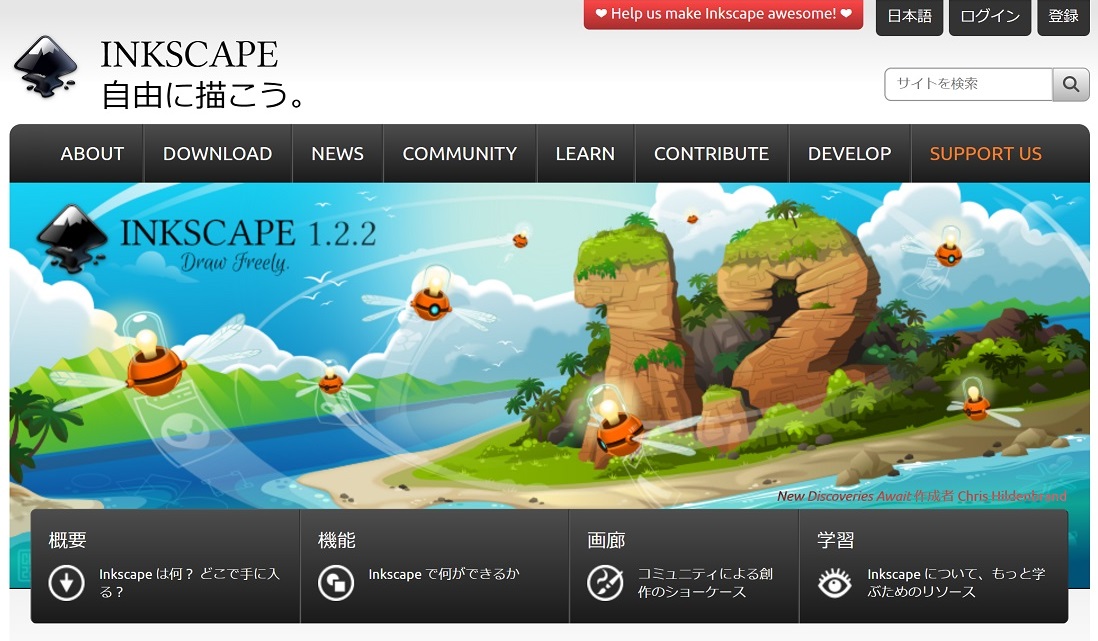Click Inkscape で何ができるか text
The width and height of the screenshot is (1098, 641).
pos(444,574)
